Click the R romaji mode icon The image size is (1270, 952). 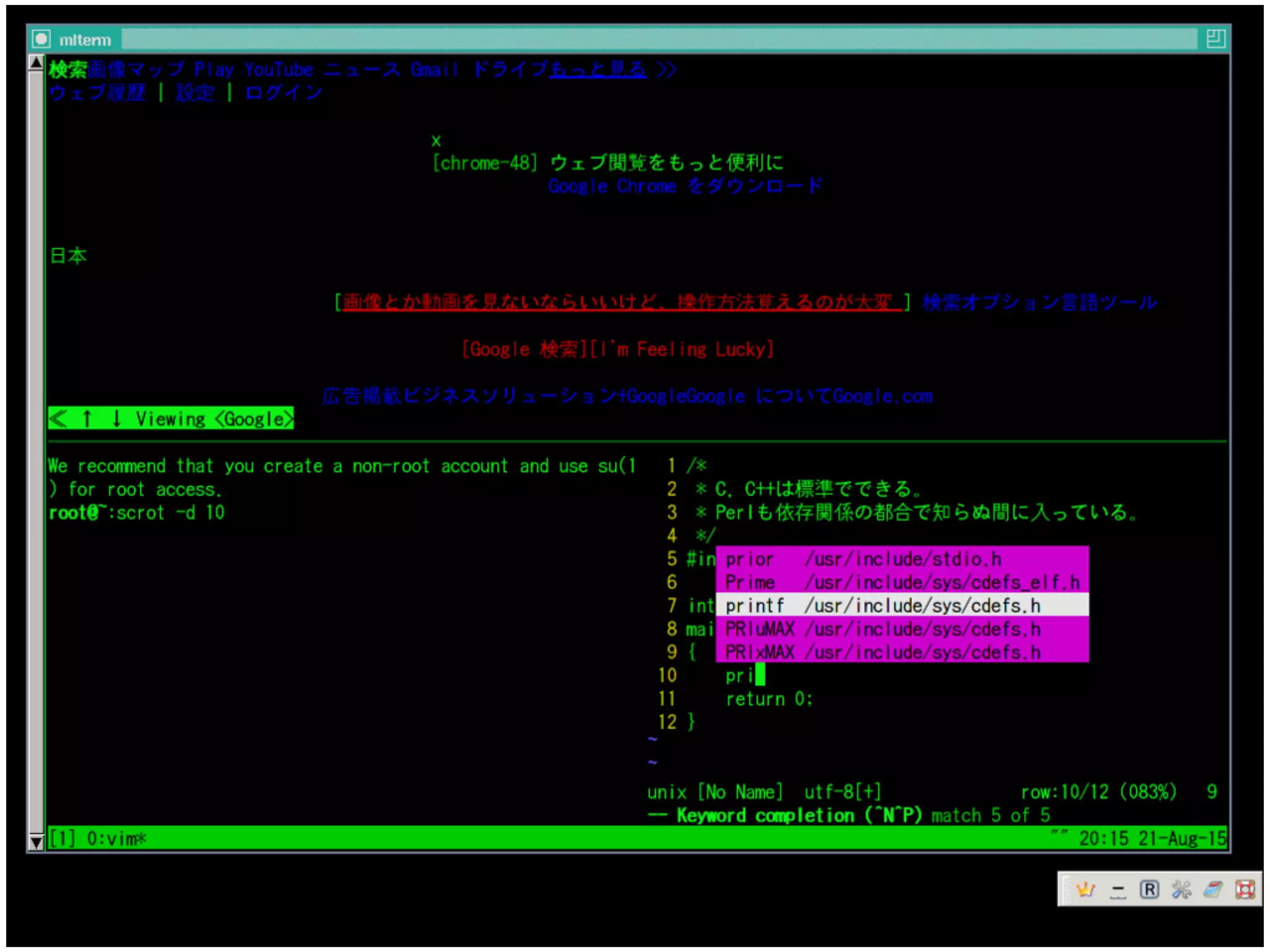click(1149, 890)
